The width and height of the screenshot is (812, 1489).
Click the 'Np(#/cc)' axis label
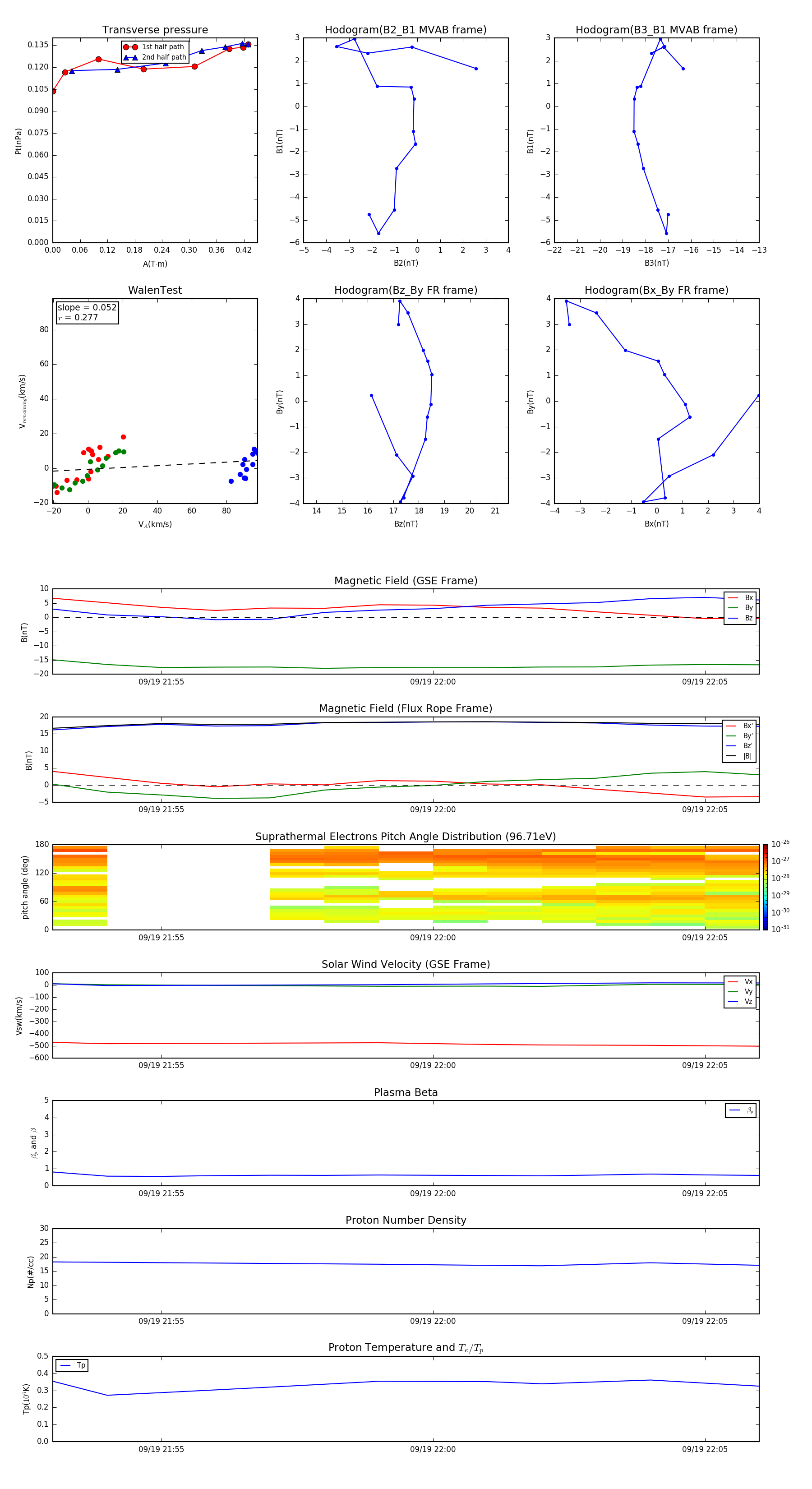point(31,1272)
